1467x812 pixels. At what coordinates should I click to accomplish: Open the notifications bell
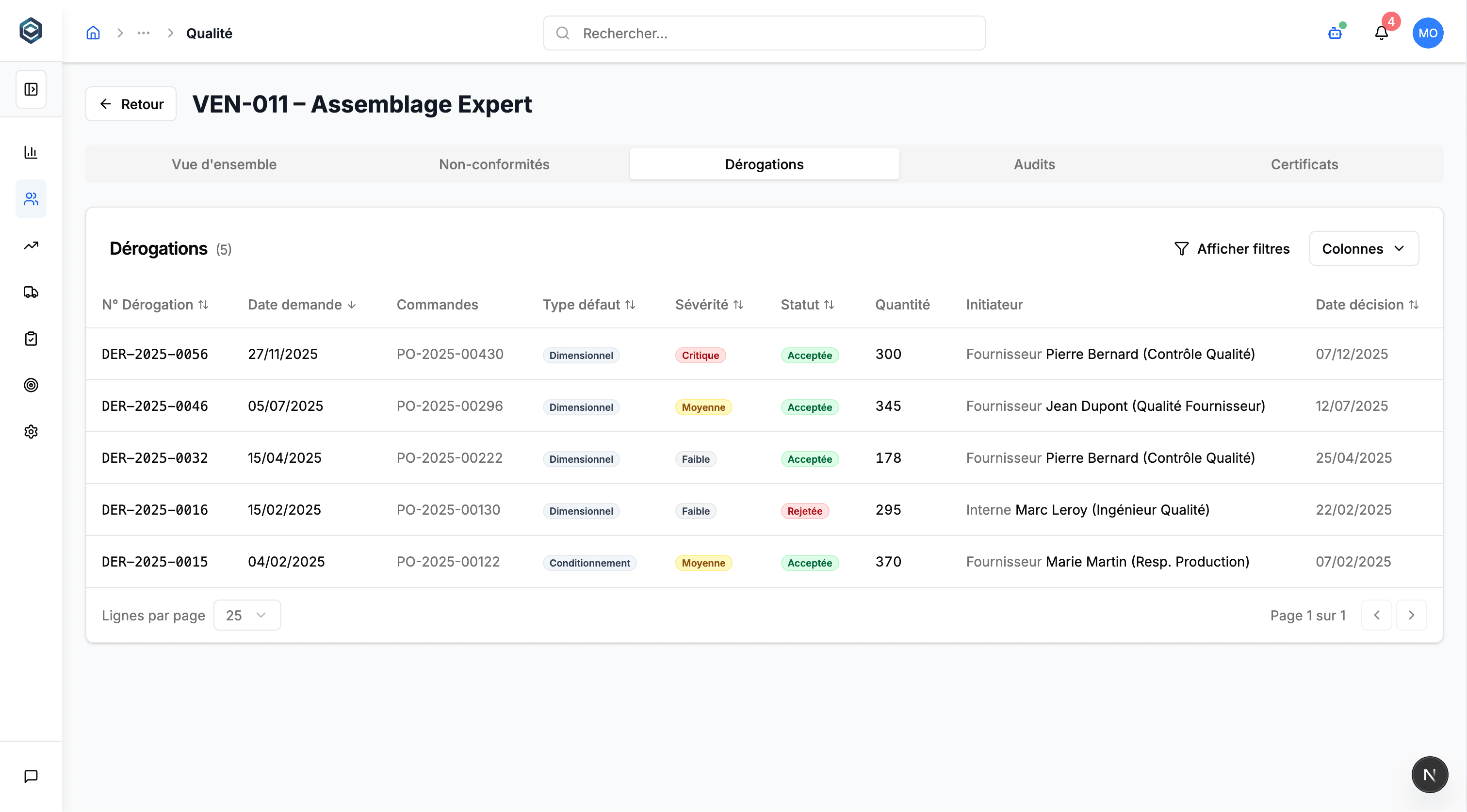[x=1381, y=33]
